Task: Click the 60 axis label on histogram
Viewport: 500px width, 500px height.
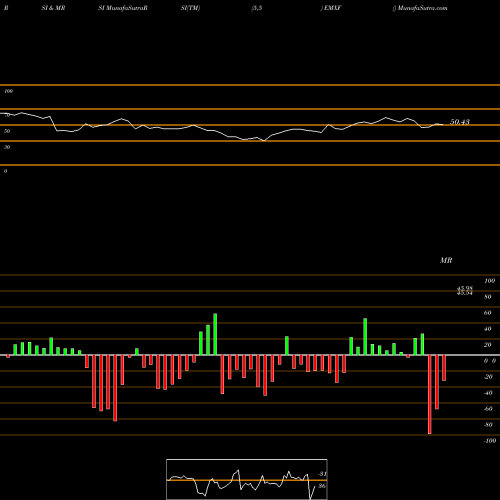Action: (487, 313)
